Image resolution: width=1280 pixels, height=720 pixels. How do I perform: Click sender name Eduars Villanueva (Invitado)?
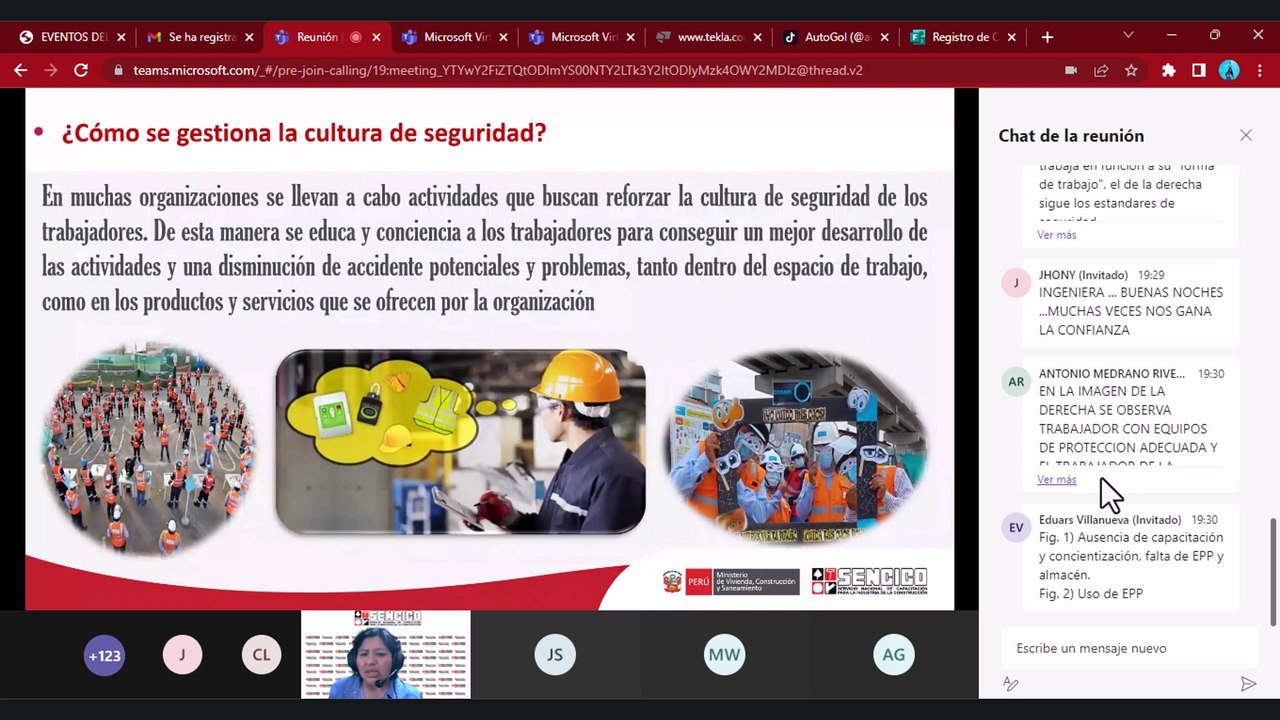(x=1110, y=519)
